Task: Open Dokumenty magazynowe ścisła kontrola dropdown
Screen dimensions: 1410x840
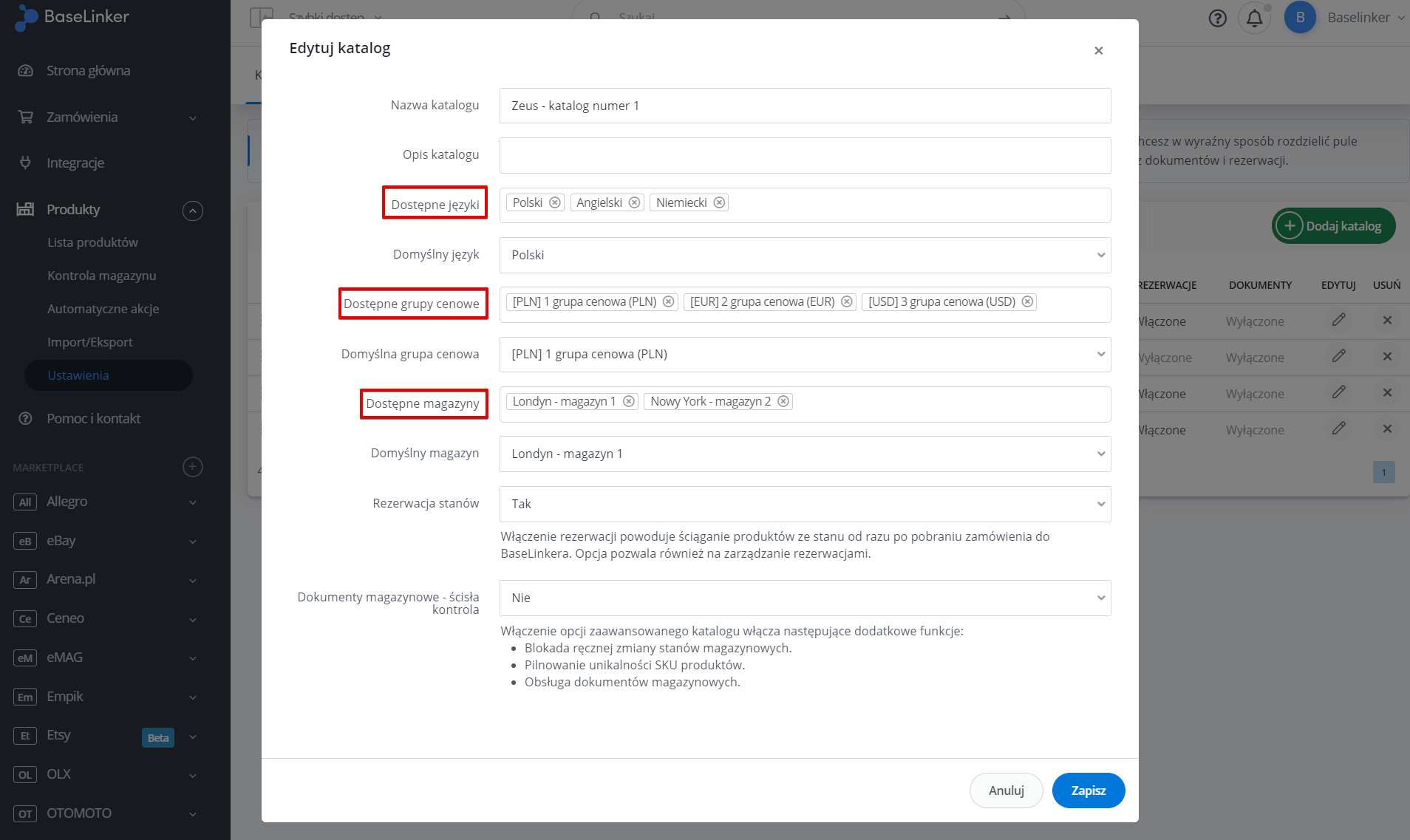Action: 805,598
